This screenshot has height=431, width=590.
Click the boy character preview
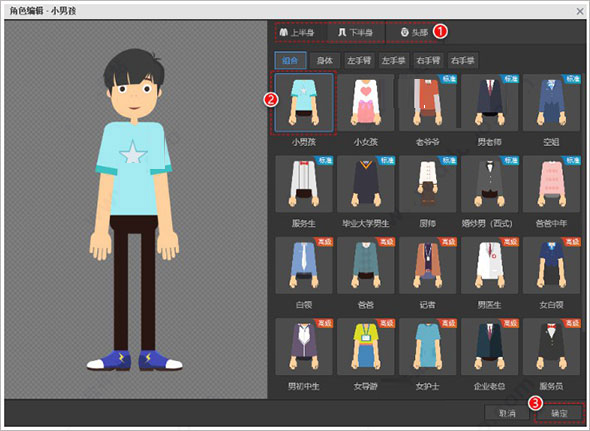point(134,210)
